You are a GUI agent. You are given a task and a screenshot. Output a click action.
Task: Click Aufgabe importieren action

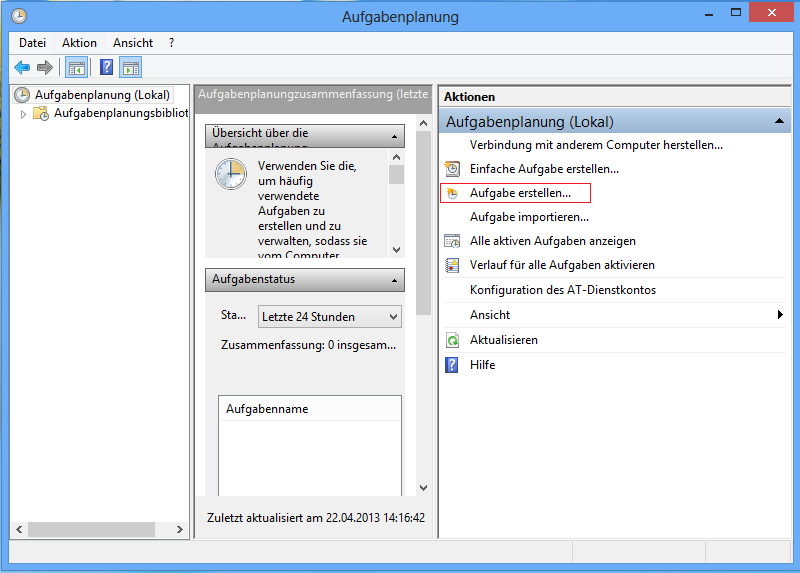529,217
